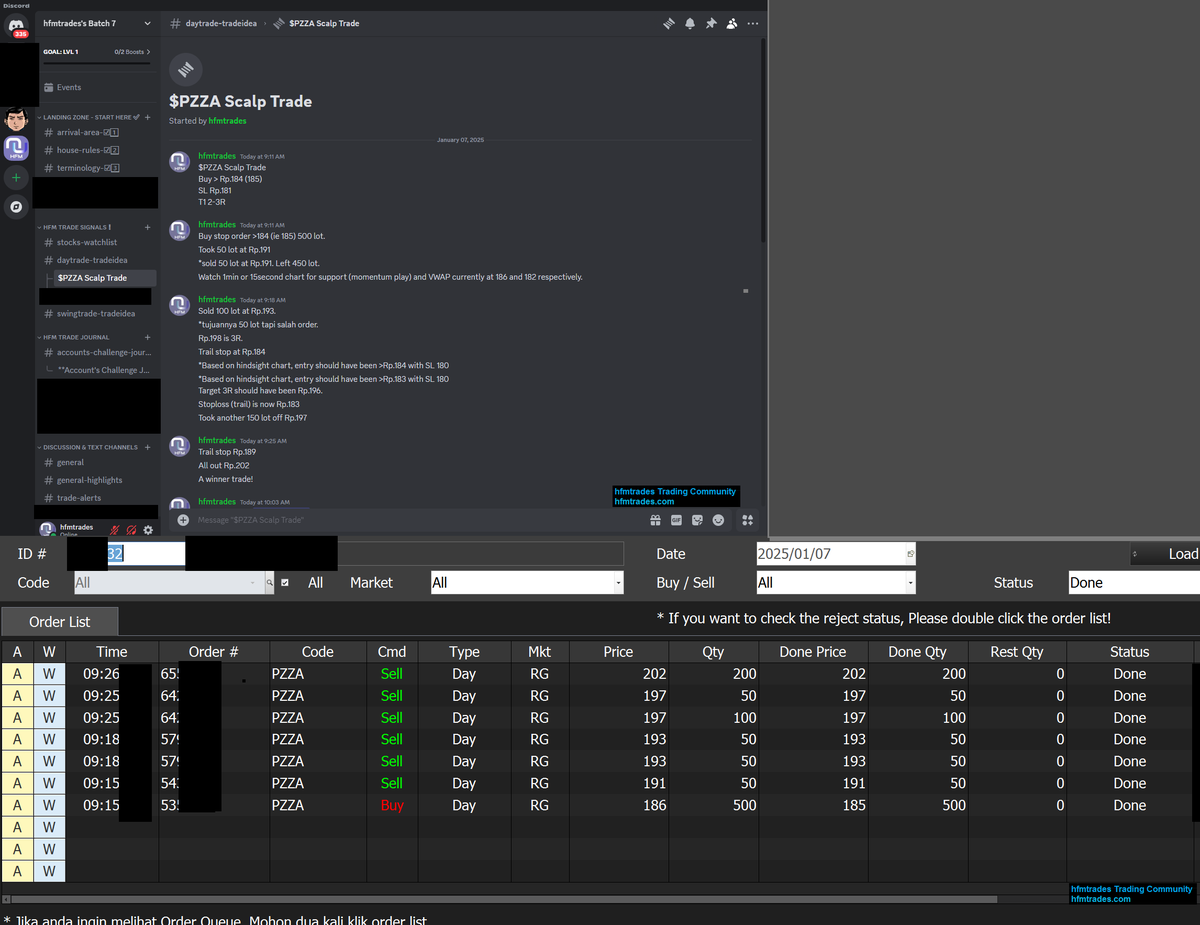Click hfmtrades link under Started by

click(227, 121)
